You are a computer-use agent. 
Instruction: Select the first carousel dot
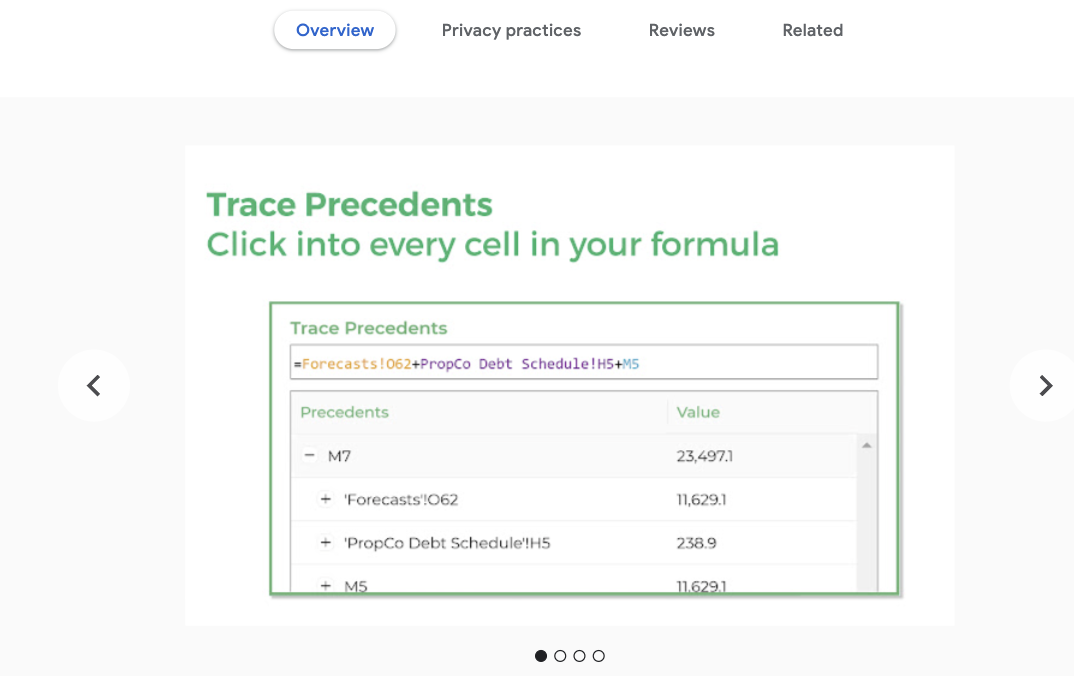point(541,656)
